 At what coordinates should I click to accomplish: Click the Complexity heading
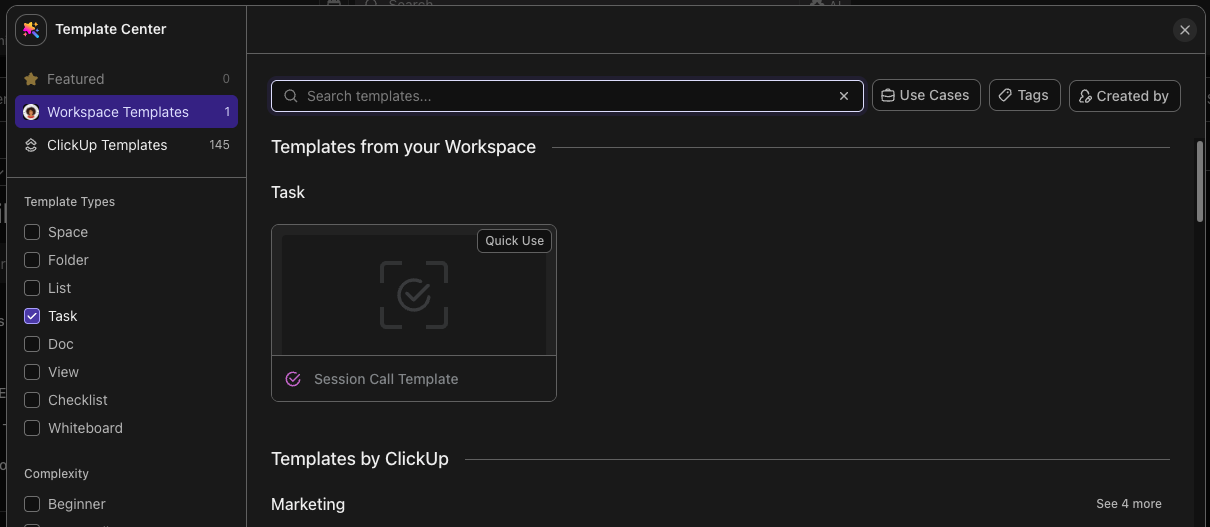point(57,474)
